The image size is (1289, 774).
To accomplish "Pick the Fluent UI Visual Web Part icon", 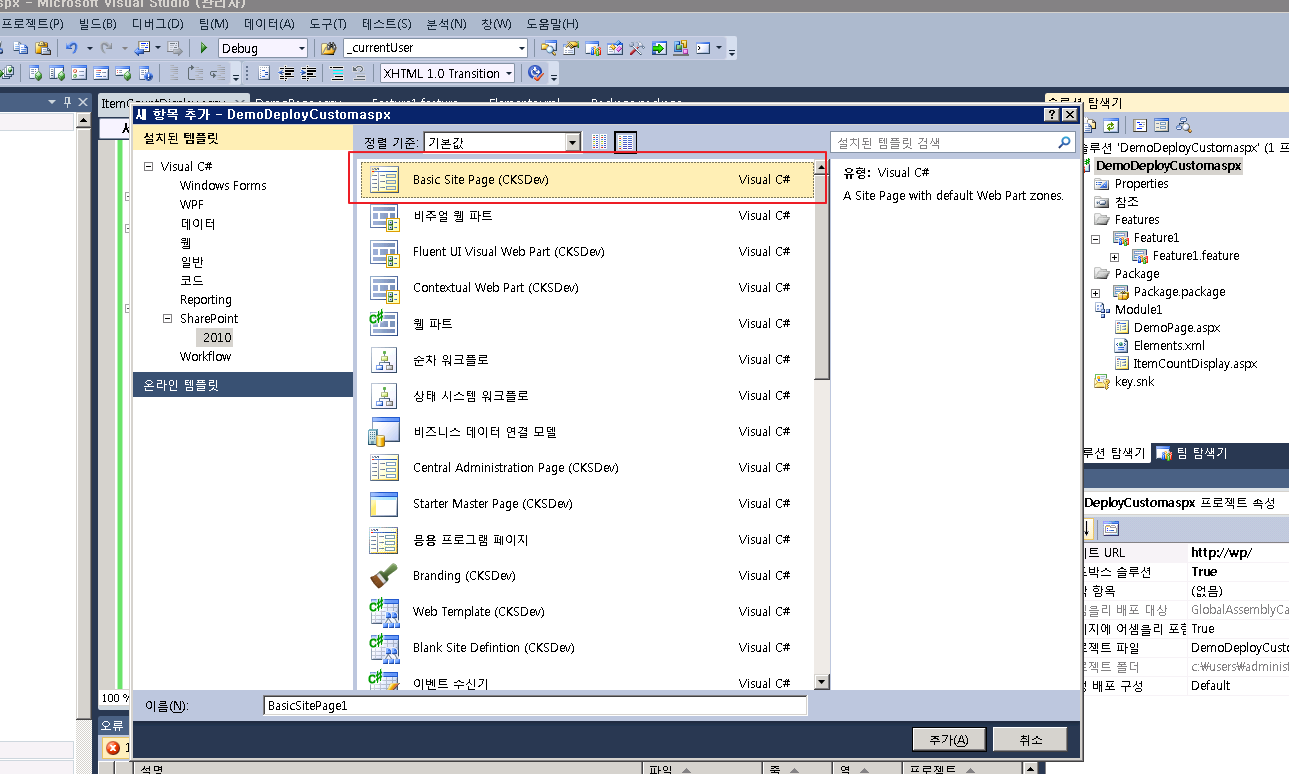I will 384,252.
